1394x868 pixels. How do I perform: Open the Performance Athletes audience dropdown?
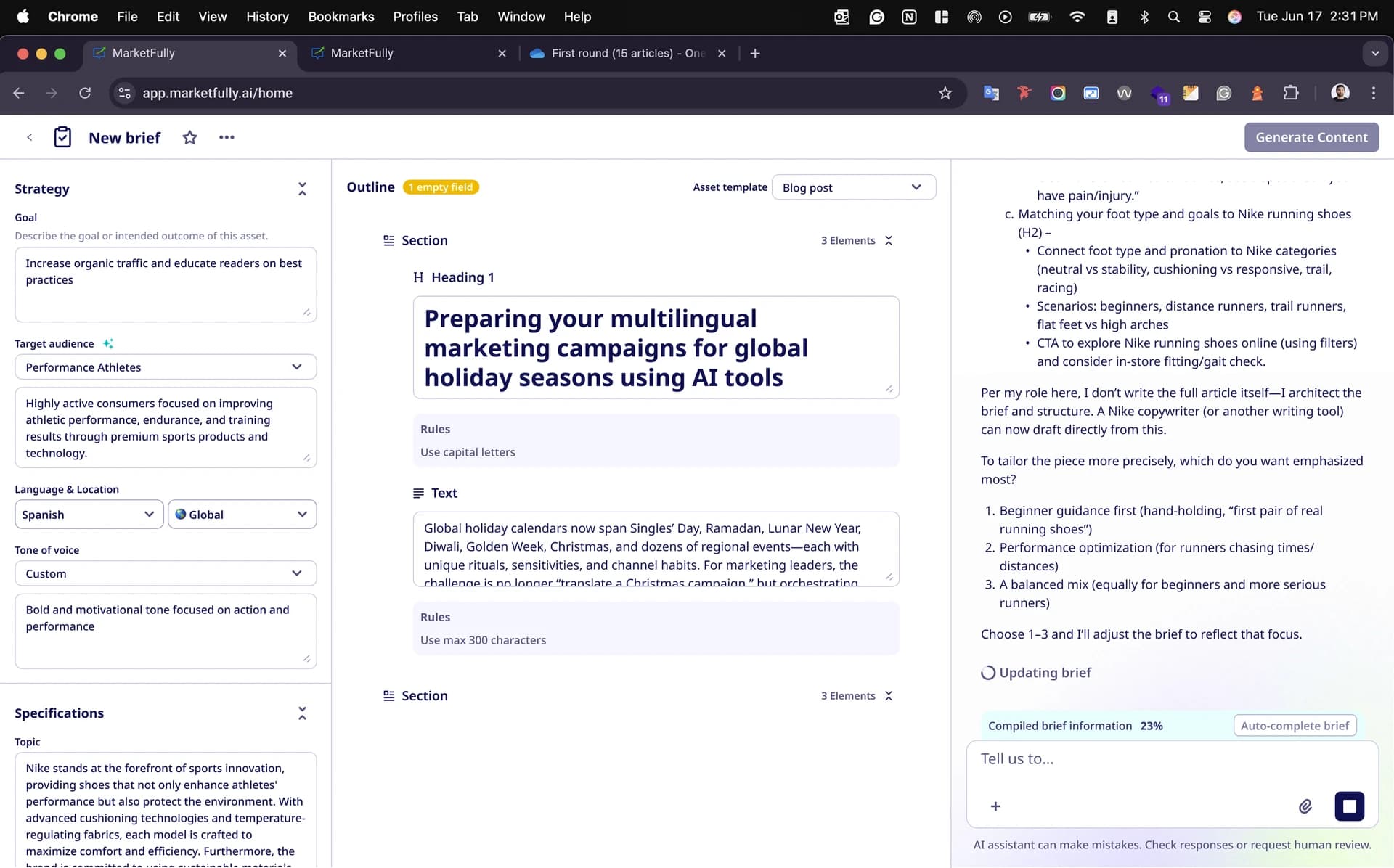(166, 367)
